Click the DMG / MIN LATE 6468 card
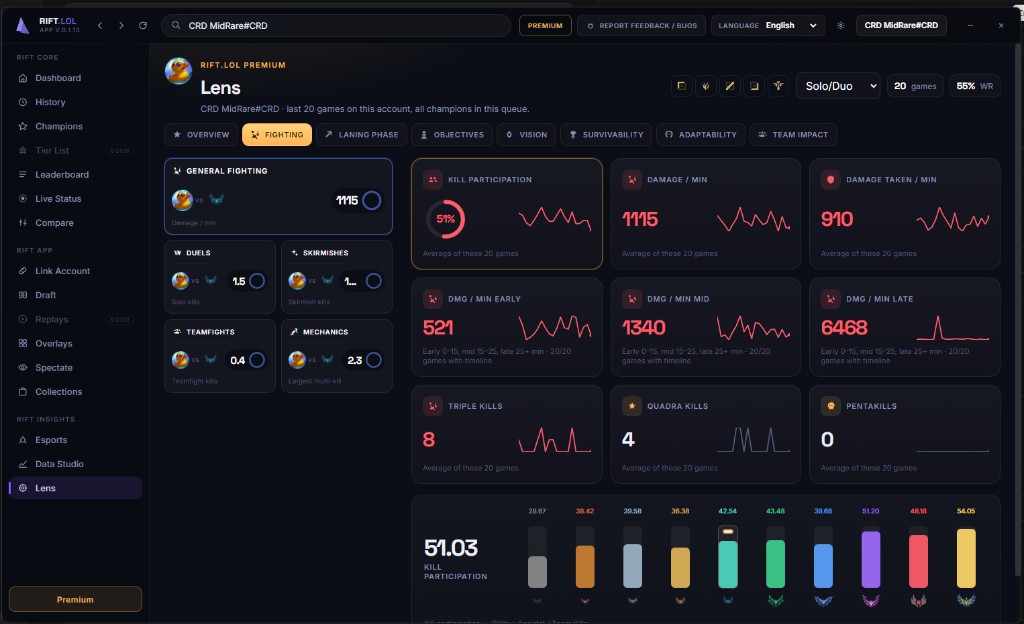 point(904,327)
